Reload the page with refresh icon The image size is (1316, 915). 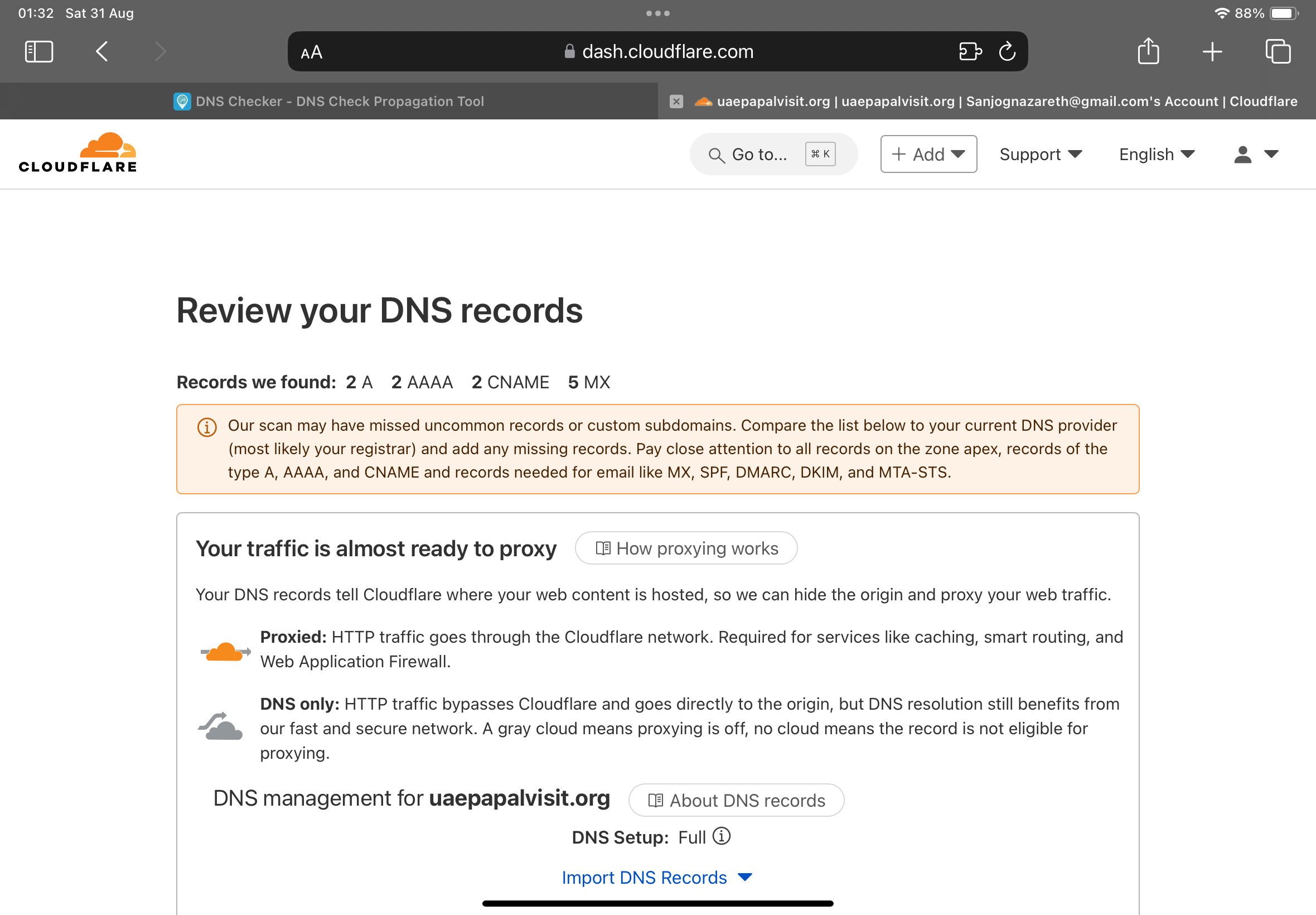[1007, 51]
